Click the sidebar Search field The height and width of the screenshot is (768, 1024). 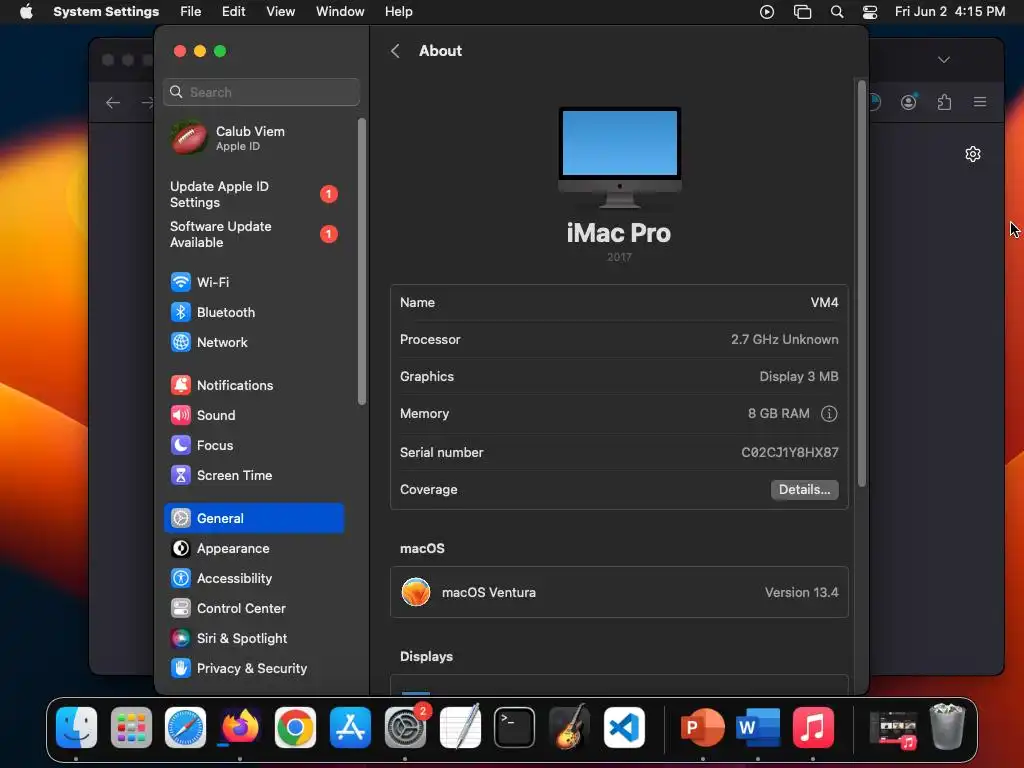261,92
